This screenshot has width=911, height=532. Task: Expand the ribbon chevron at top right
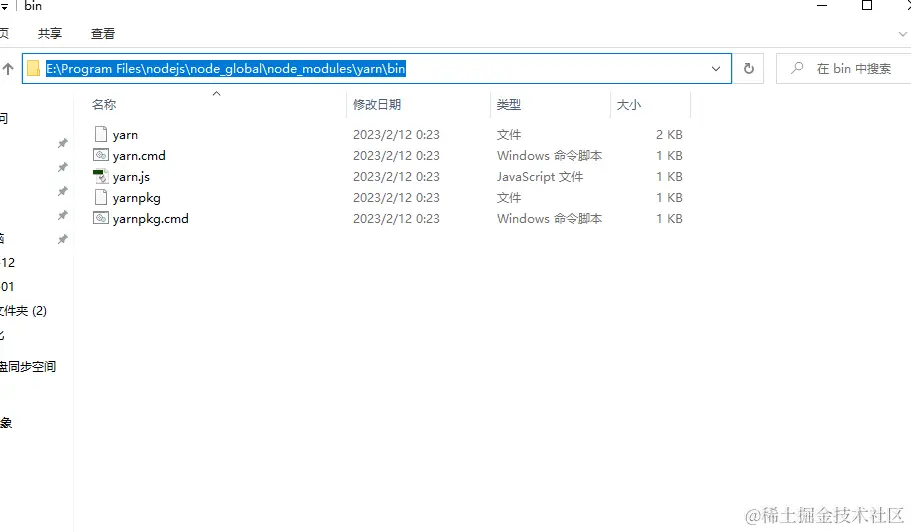pyautogui.click(x=903, y=34)
